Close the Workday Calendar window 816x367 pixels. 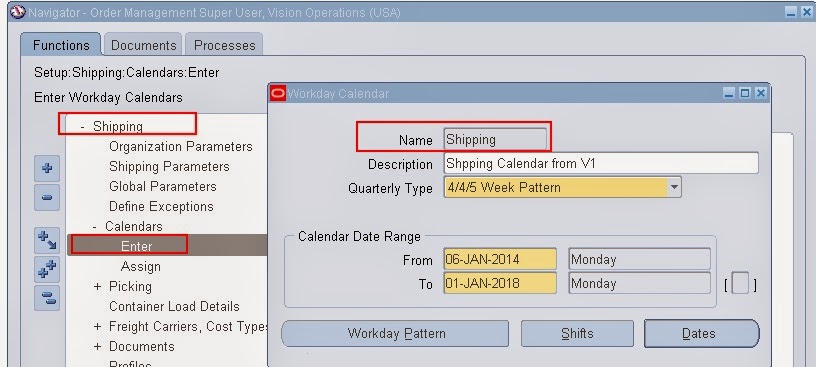tap(760, 94)
